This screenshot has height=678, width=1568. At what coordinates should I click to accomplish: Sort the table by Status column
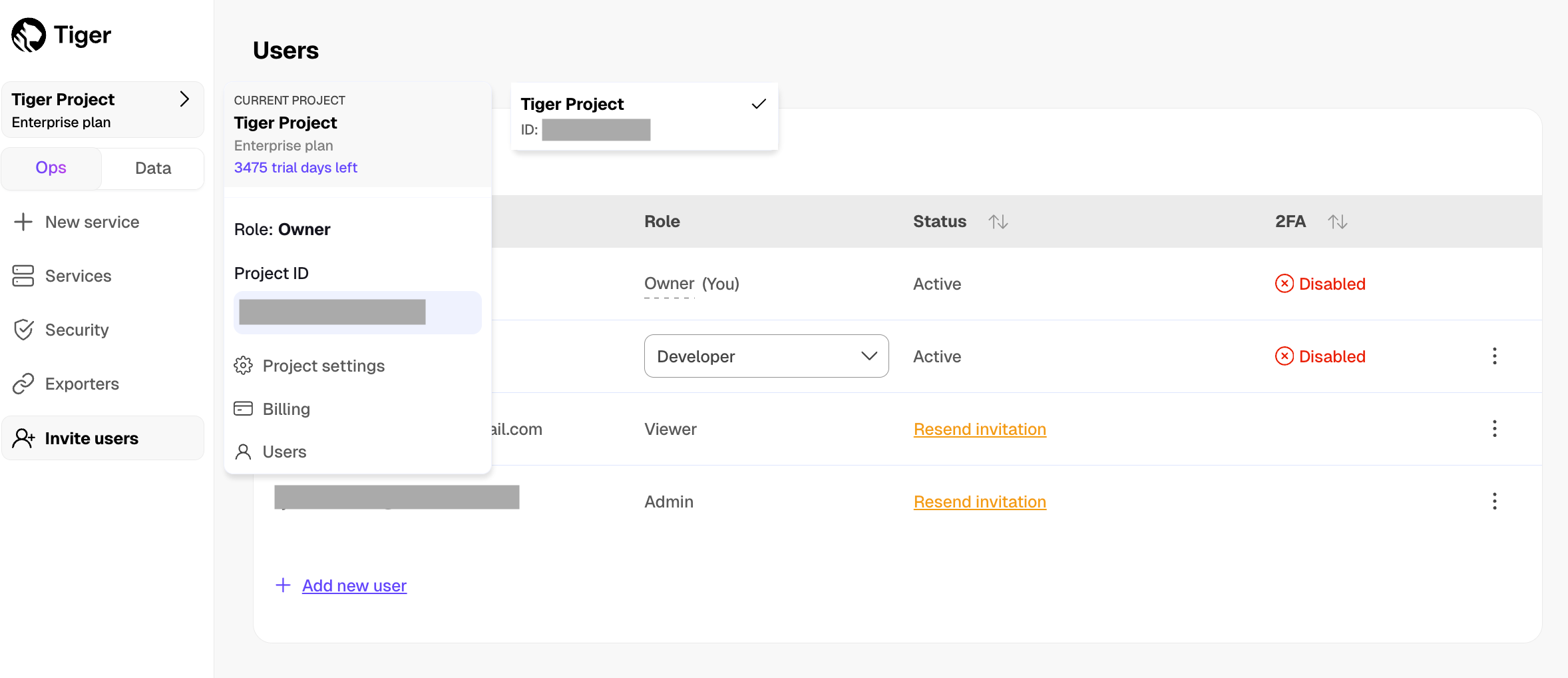[998, 222]
